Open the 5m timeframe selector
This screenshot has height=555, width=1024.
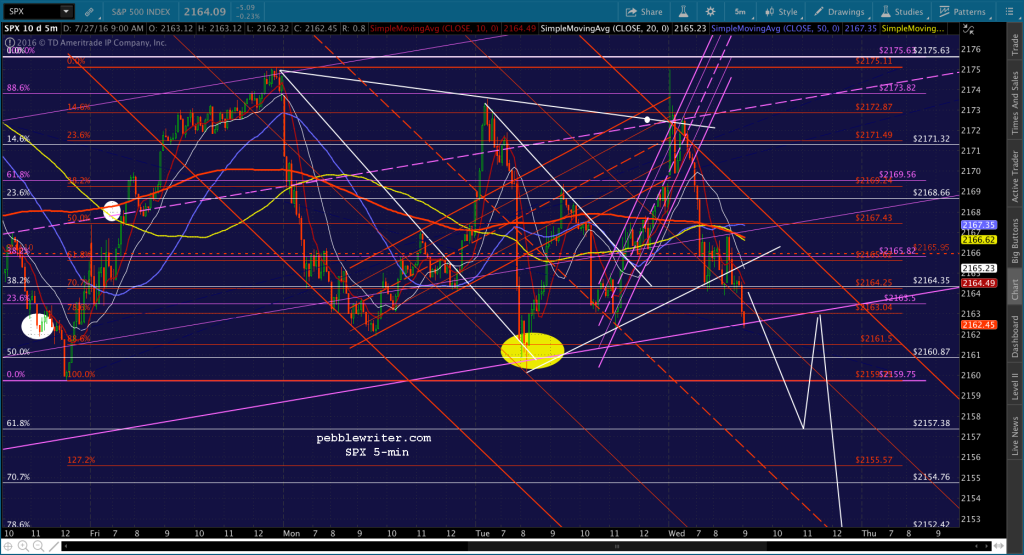[x=740, y=12]
